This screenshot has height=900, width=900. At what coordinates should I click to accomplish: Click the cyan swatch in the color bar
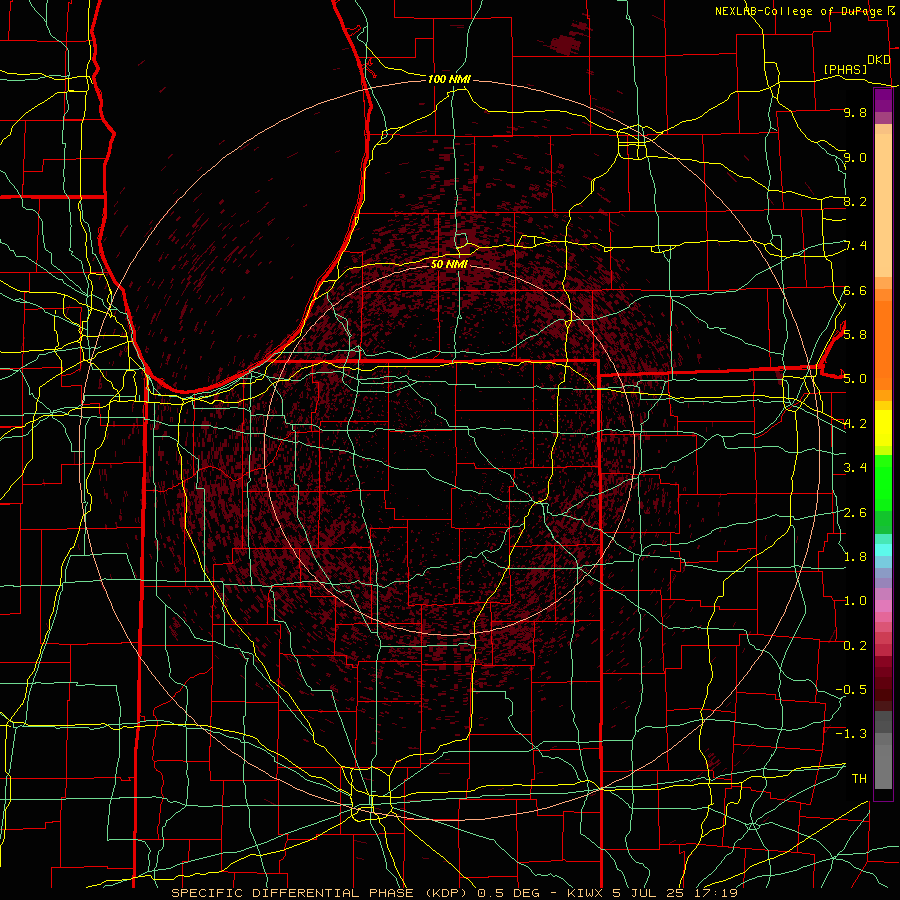pyautogui.click(x=883, y=550)
